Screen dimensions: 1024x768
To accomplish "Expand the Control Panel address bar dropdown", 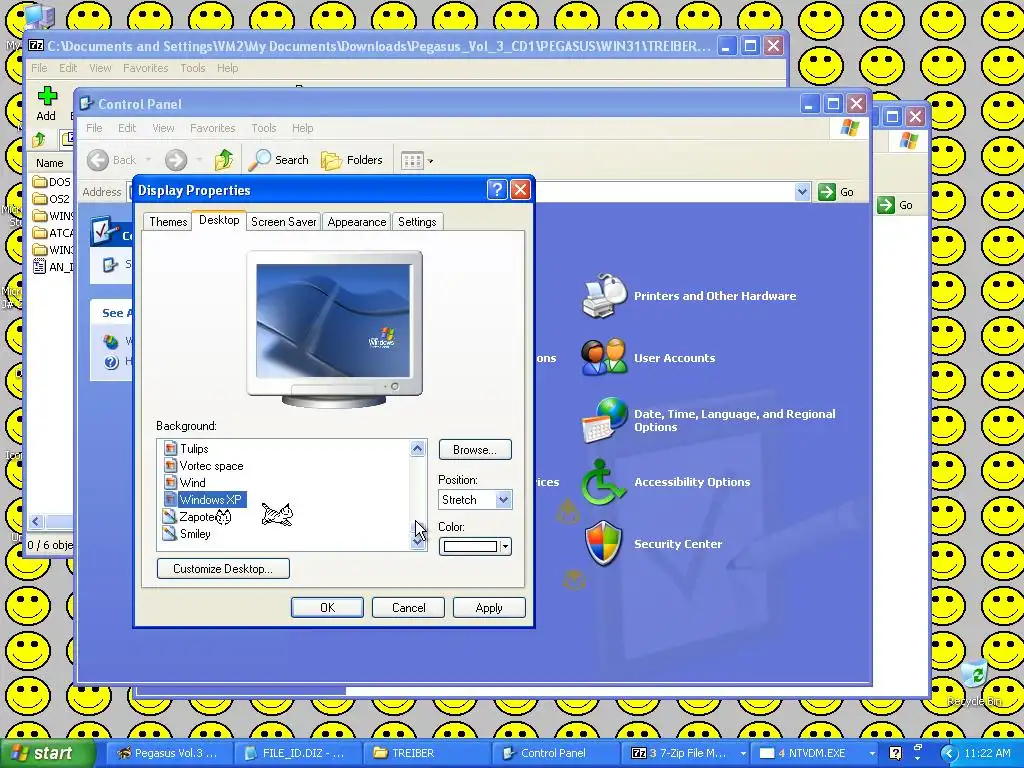I will 803,192.
